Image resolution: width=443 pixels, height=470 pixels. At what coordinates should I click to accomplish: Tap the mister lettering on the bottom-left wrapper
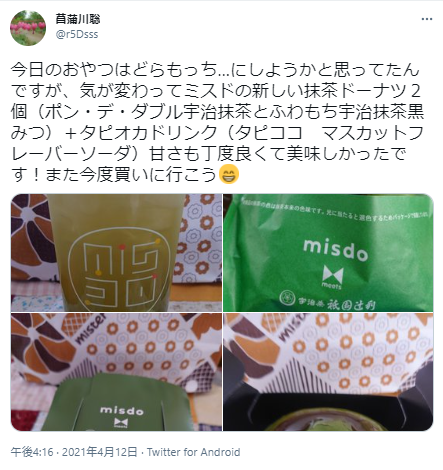90,328
